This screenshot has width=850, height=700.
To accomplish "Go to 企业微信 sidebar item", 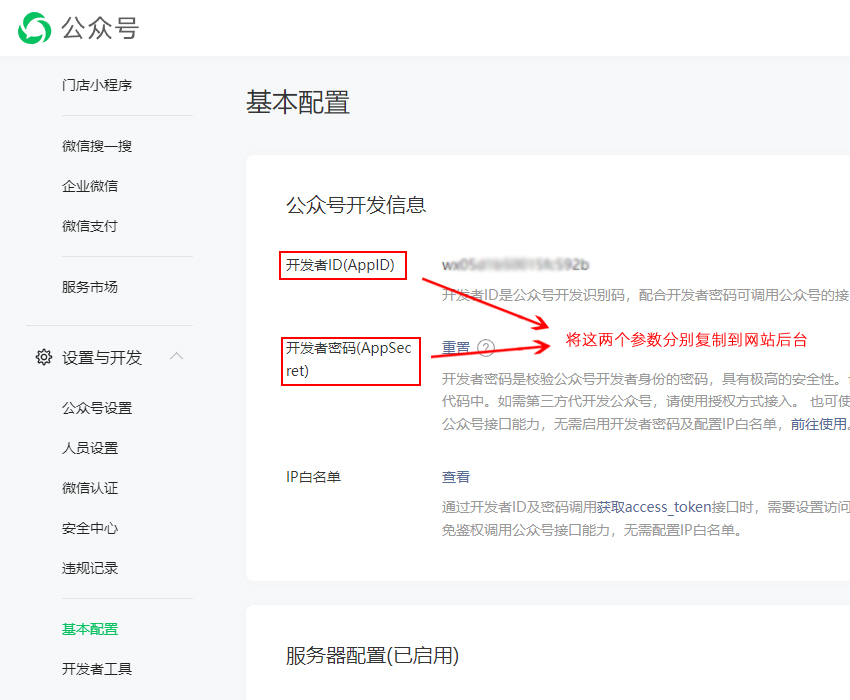I will [x=89, y=186].
